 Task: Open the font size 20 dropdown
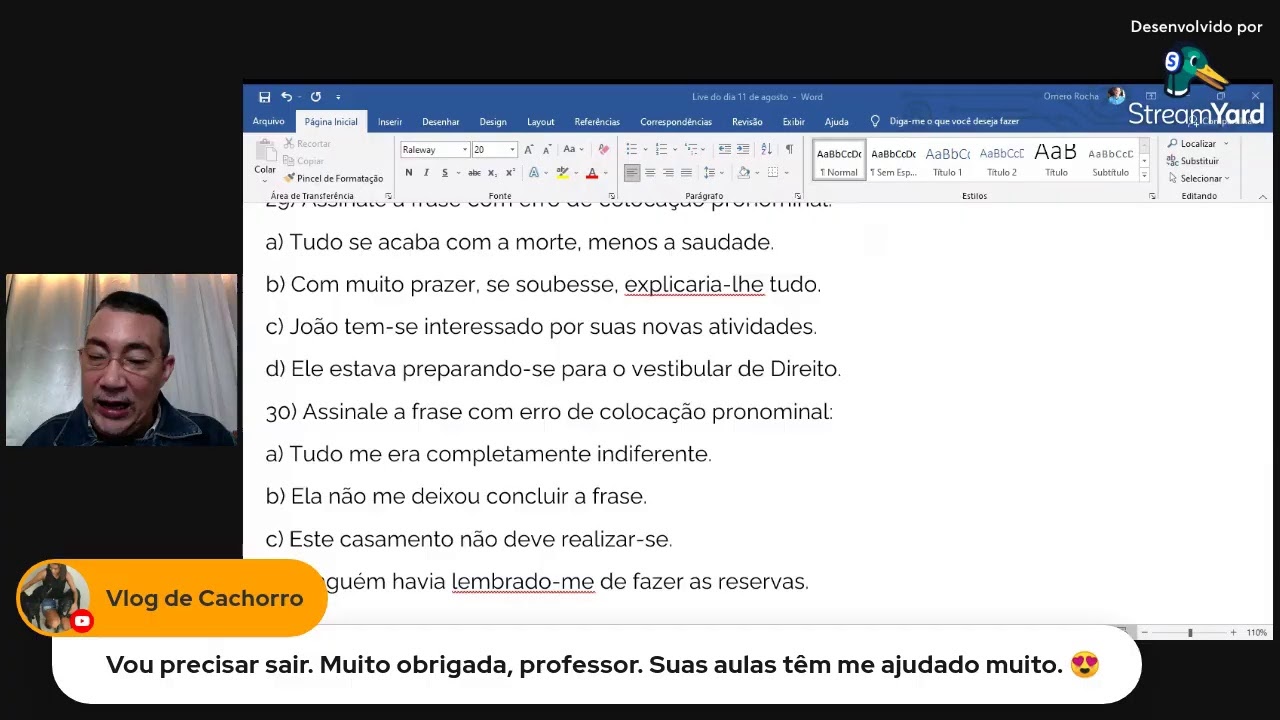(512, 150)
